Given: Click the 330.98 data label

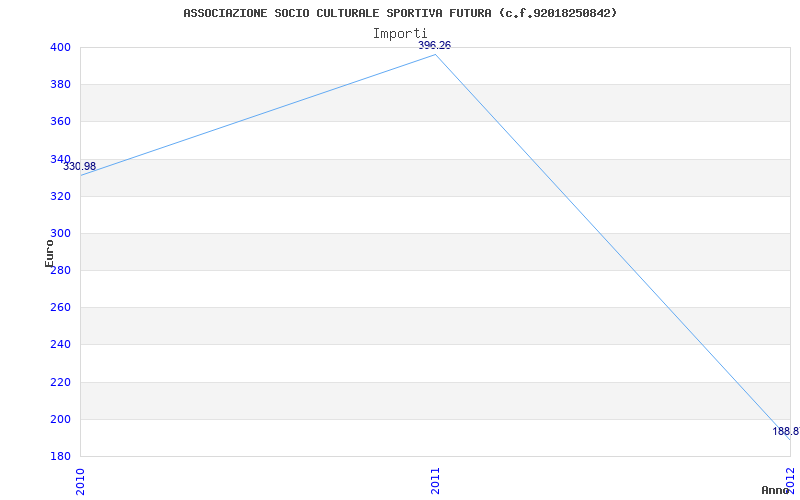Looking at the screenshot, I should tap(80, 166).
